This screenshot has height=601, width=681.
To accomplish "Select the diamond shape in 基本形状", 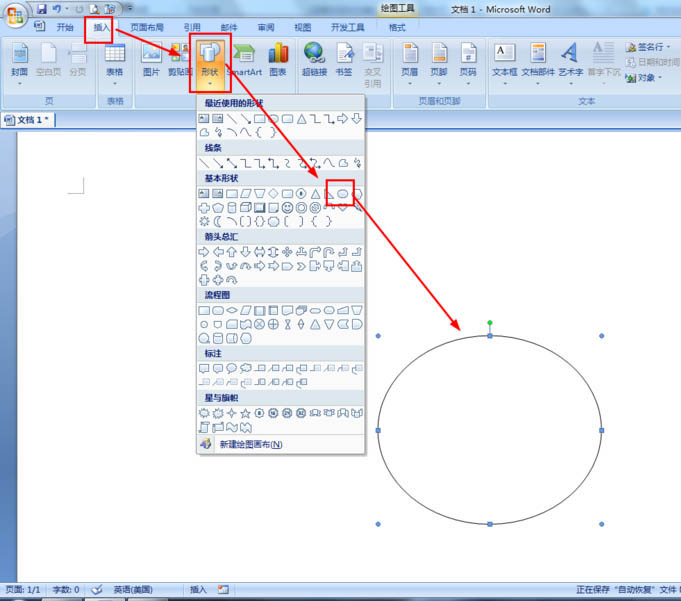I will pos(273,194).
